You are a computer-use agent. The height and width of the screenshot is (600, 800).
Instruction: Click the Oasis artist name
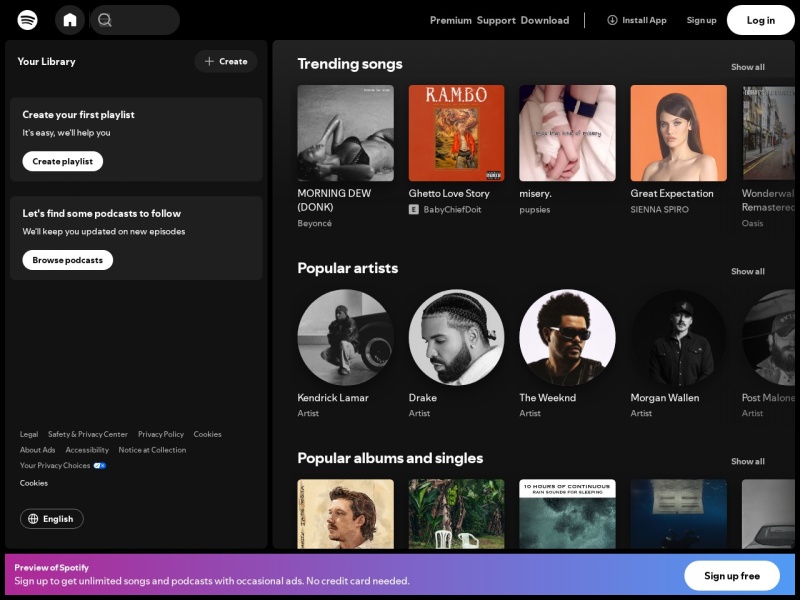tap(753, 223)
